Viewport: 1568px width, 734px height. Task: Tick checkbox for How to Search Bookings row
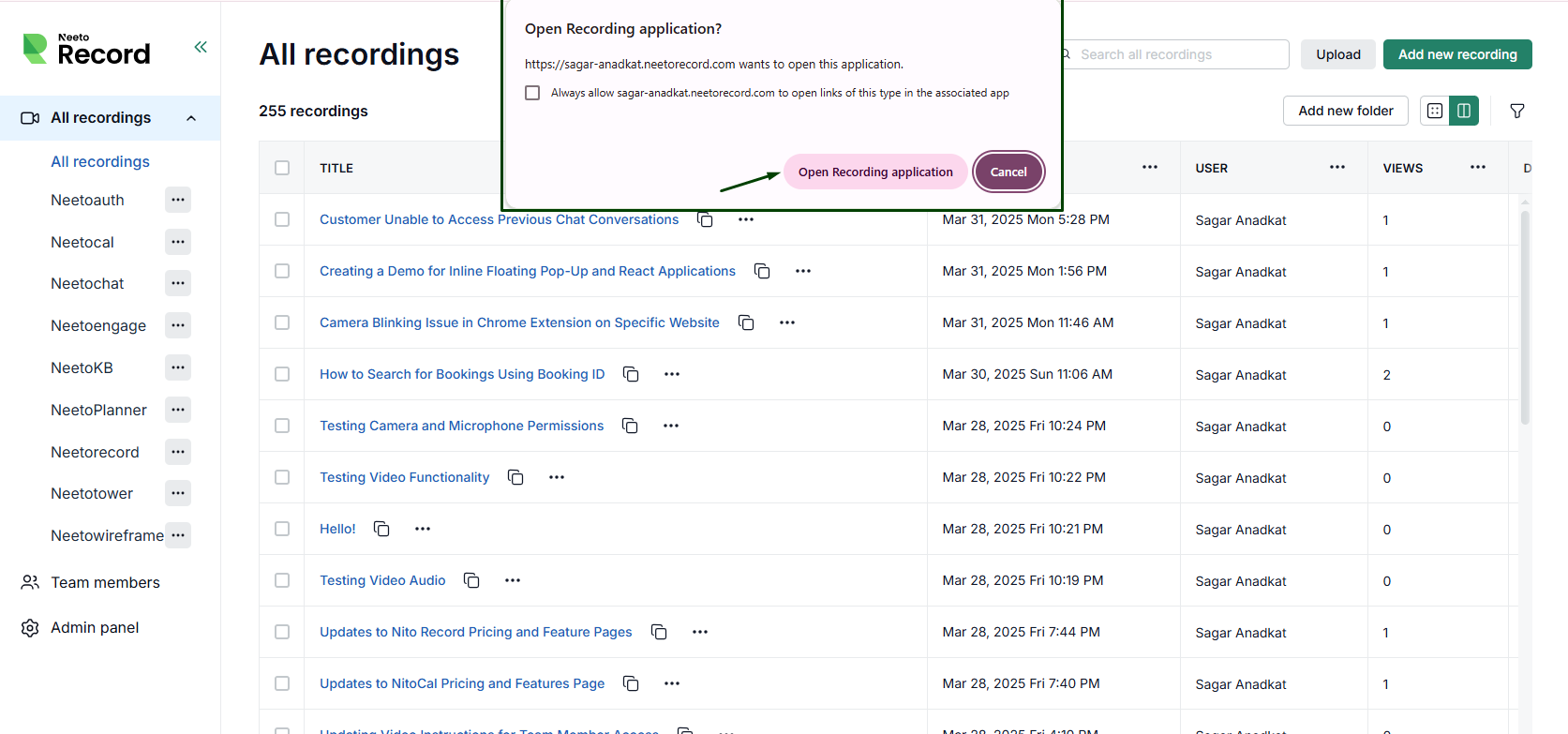tap(282, 374)
